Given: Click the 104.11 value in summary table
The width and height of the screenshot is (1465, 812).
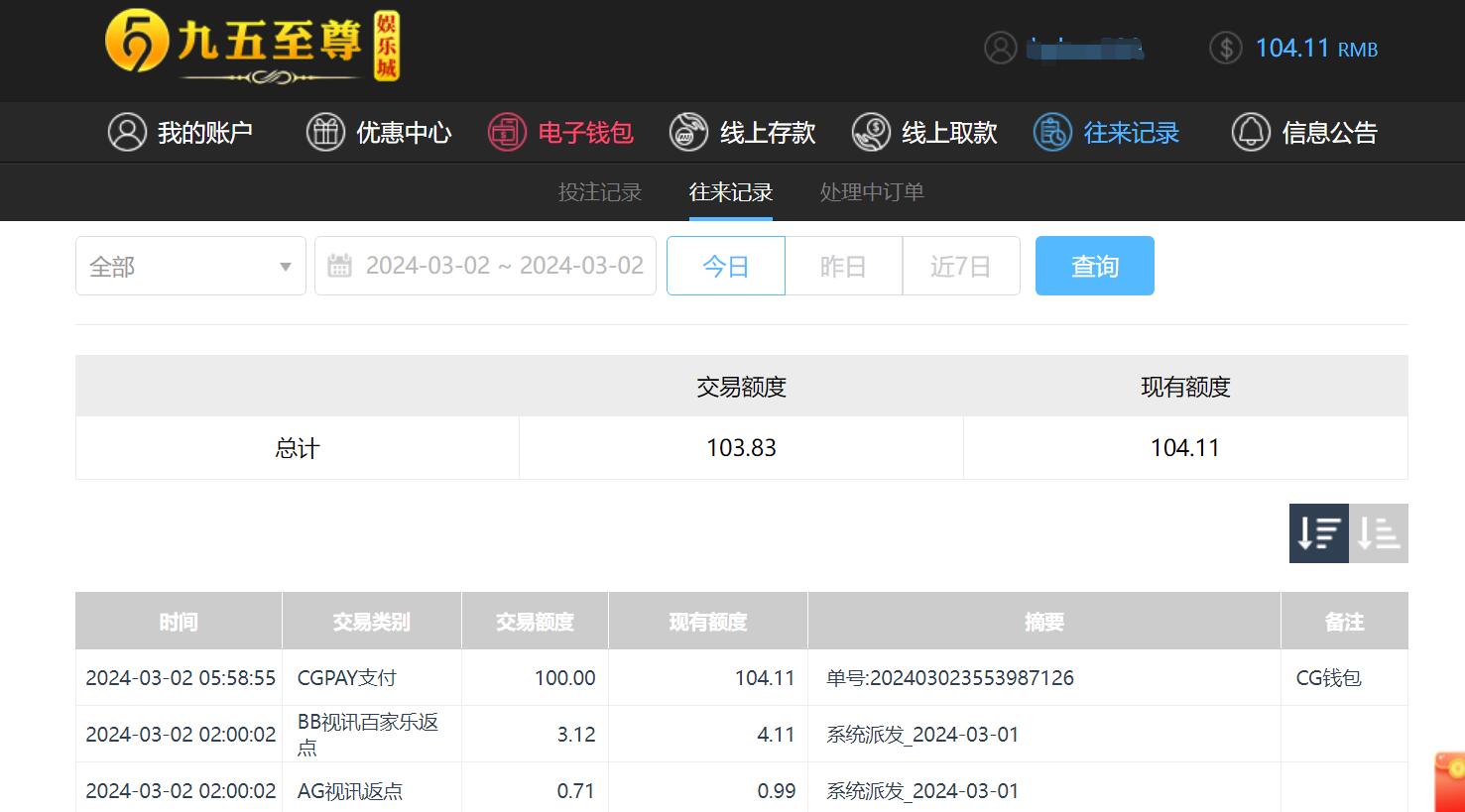Looking at the screenshot, I should click(x=1185, y=448).
